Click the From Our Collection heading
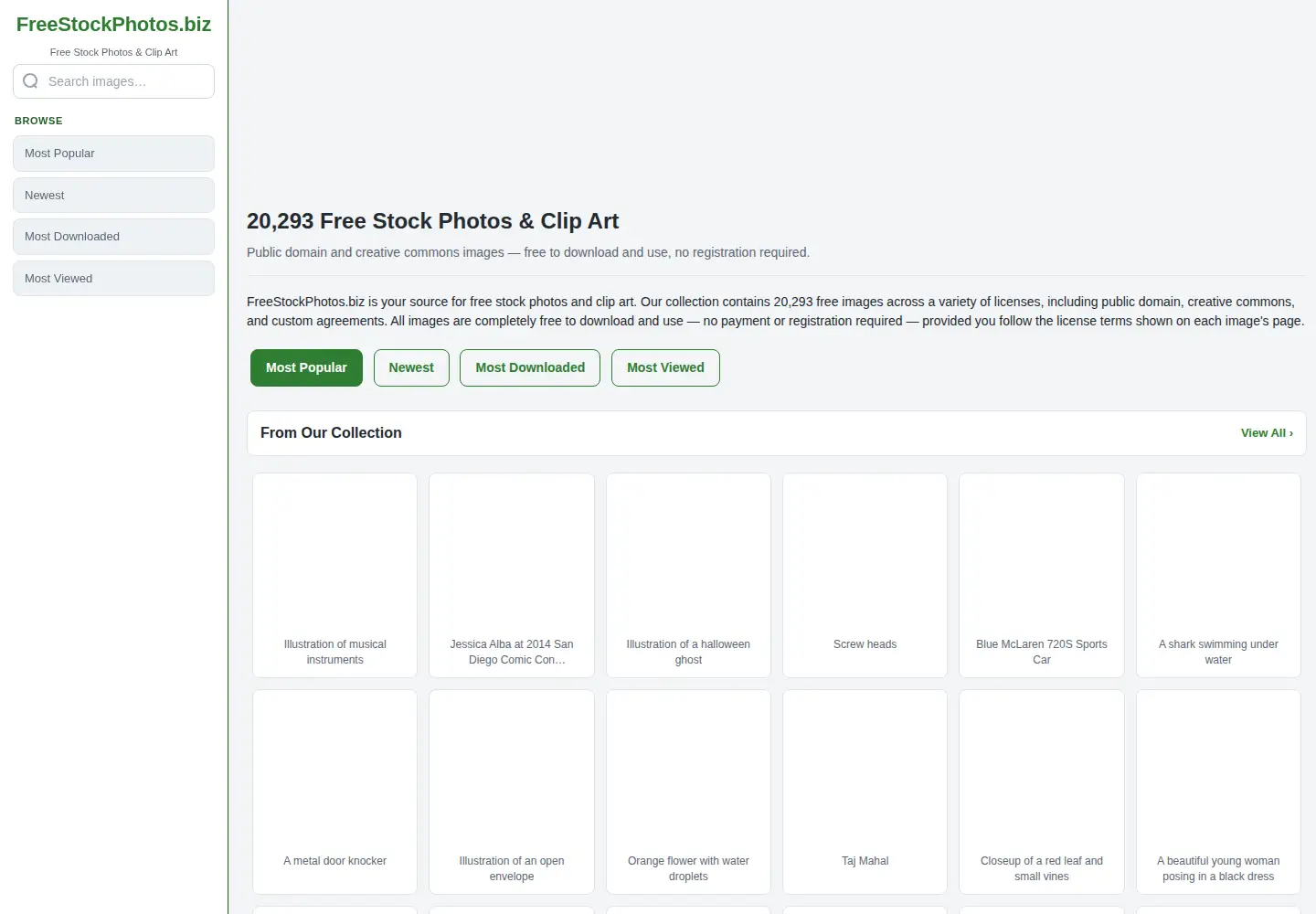 click(x=331, y=433)
